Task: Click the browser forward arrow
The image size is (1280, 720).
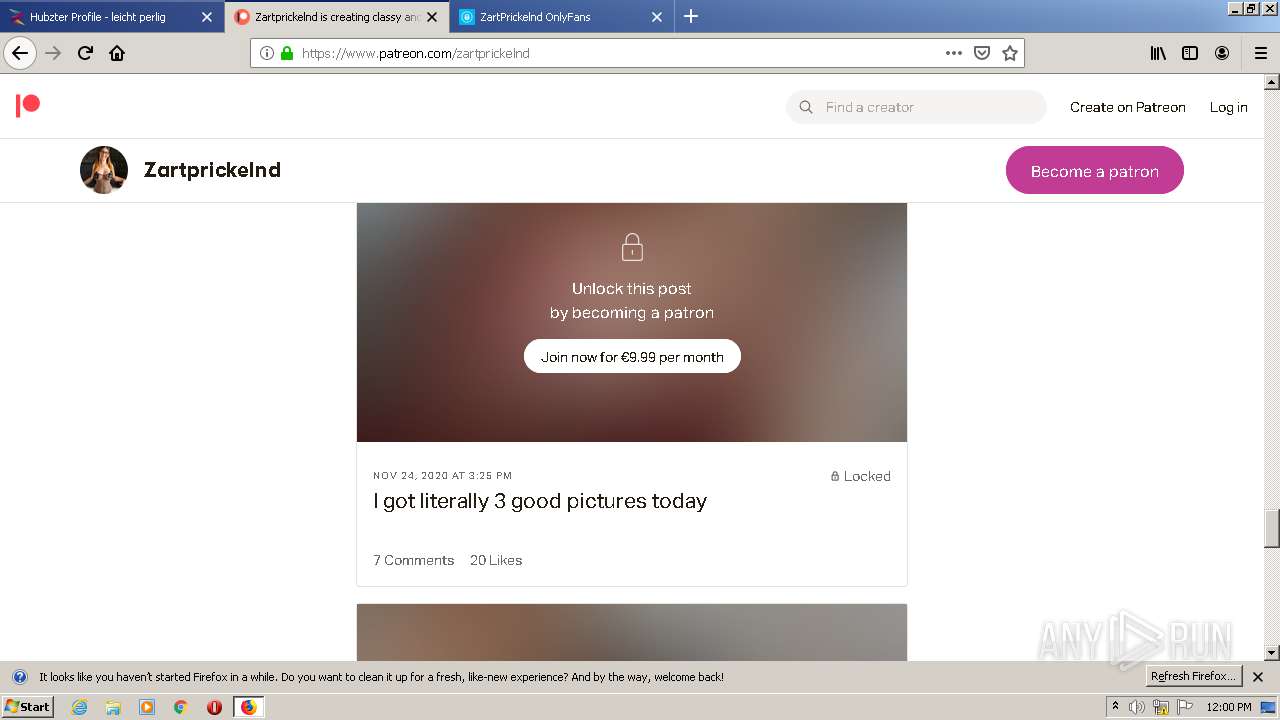Action: coord(53,53)
